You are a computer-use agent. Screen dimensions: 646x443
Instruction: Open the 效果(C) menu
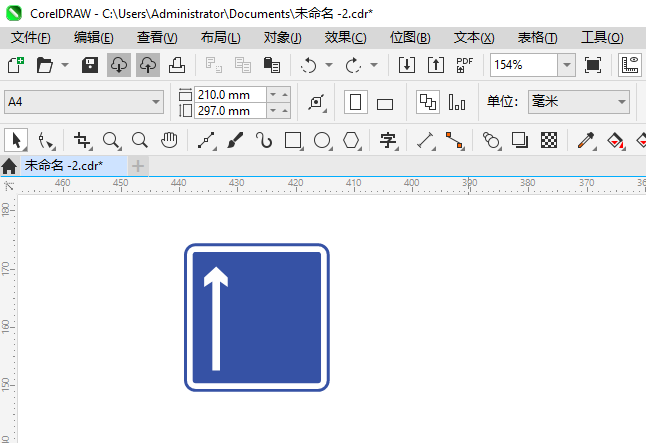pyautogui.click(x=345, y=38)
